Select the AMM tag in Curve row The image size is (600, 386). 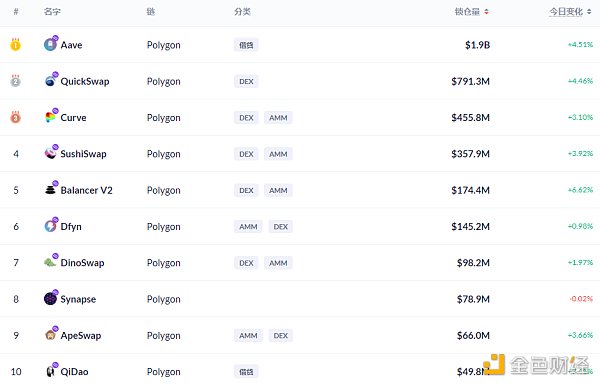pyautogui.click(x=278, y=117)
